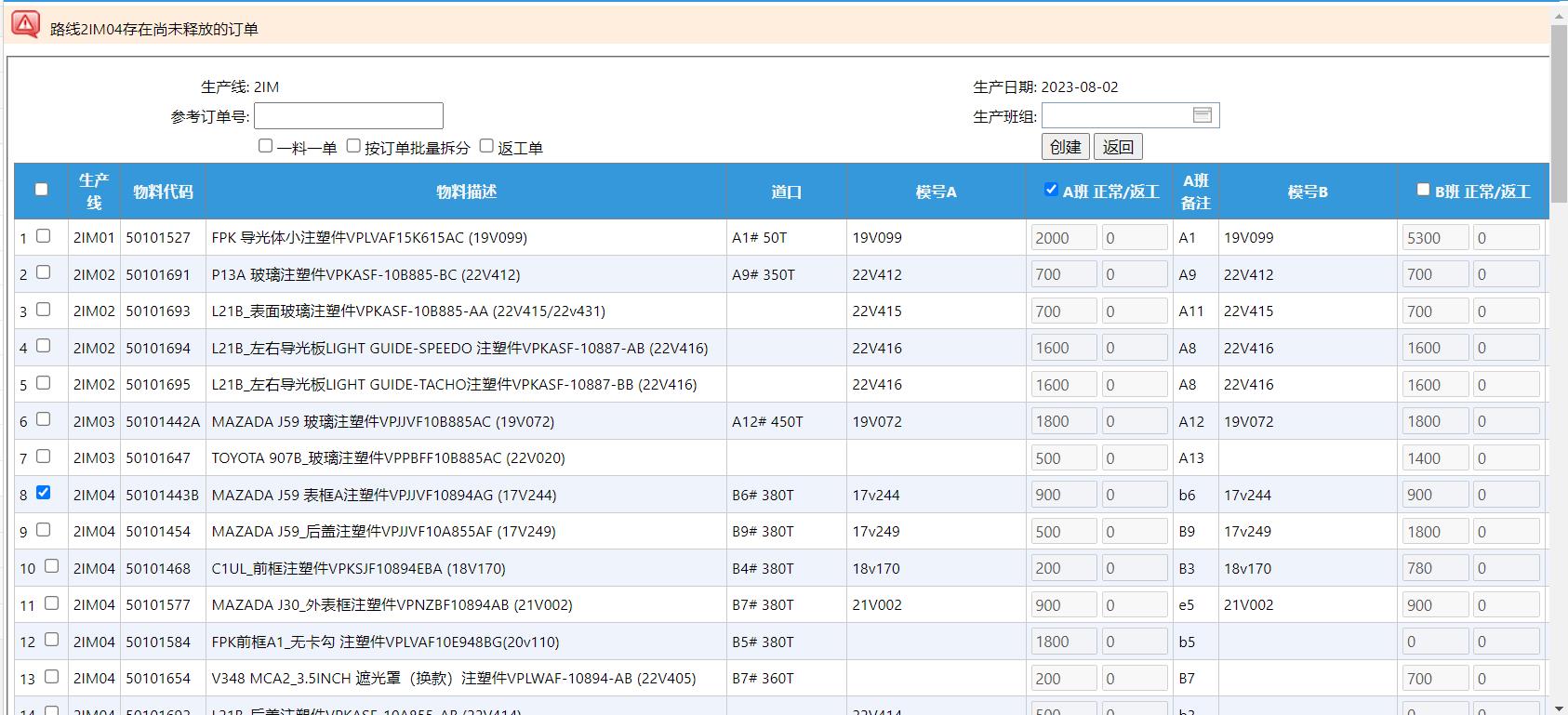Click 模号A cell 22V415
1568x715 pixels.
click(877, 311)
